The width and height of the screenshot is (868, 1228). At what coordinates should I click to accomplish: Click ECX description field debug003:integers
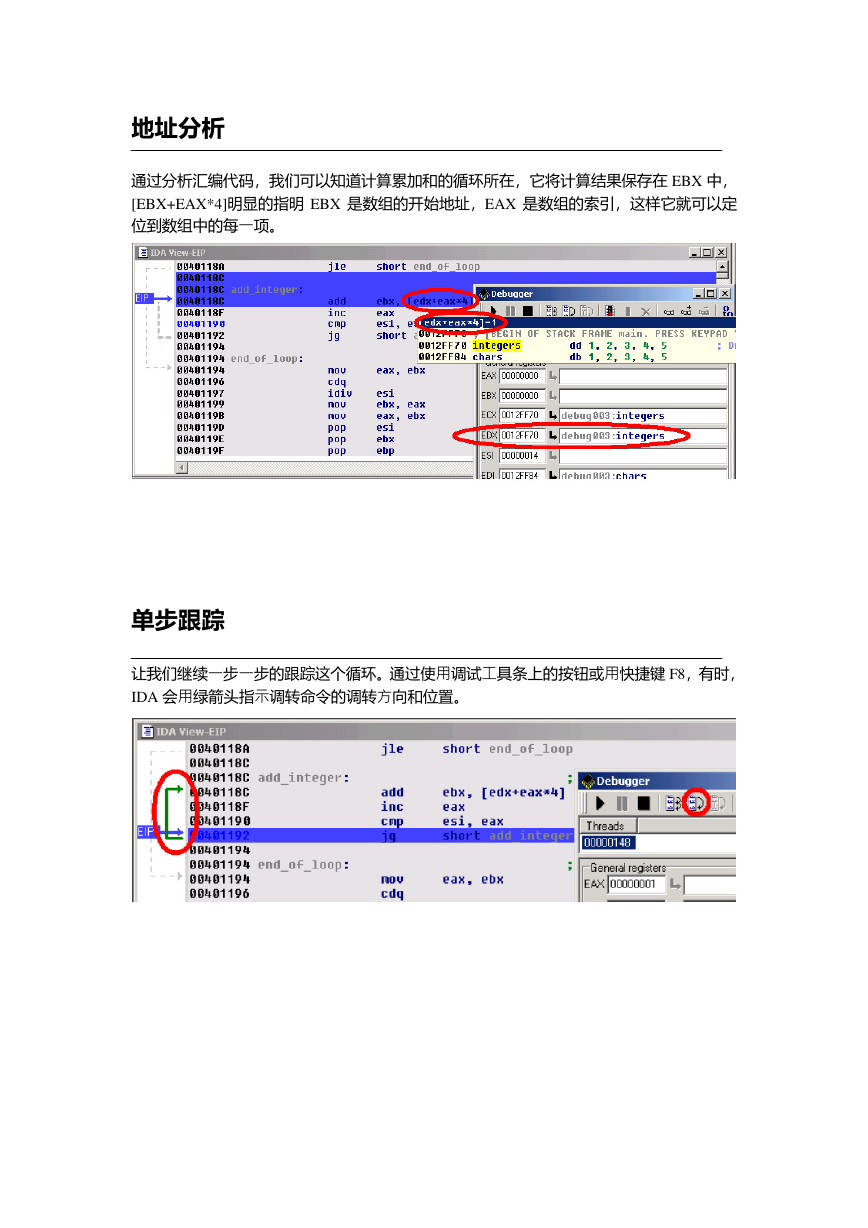[x=643, y=415]
